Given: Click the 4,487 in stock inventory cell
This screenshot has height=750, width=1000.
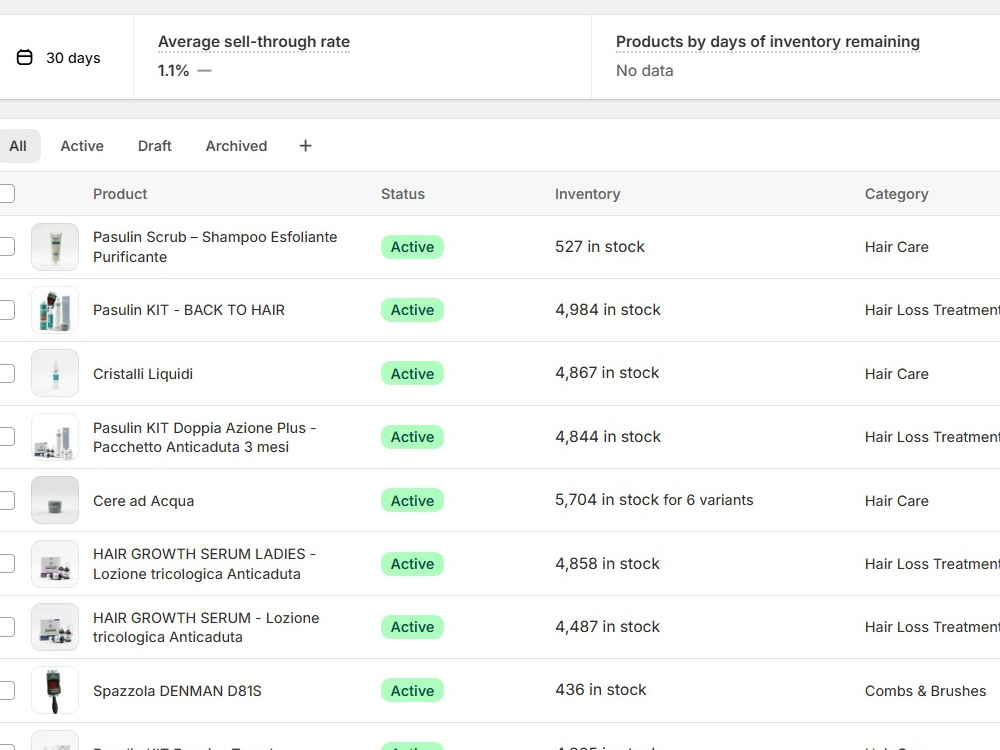Looking at the screenshot, I should pyautogui.click(x=607, y=627).
